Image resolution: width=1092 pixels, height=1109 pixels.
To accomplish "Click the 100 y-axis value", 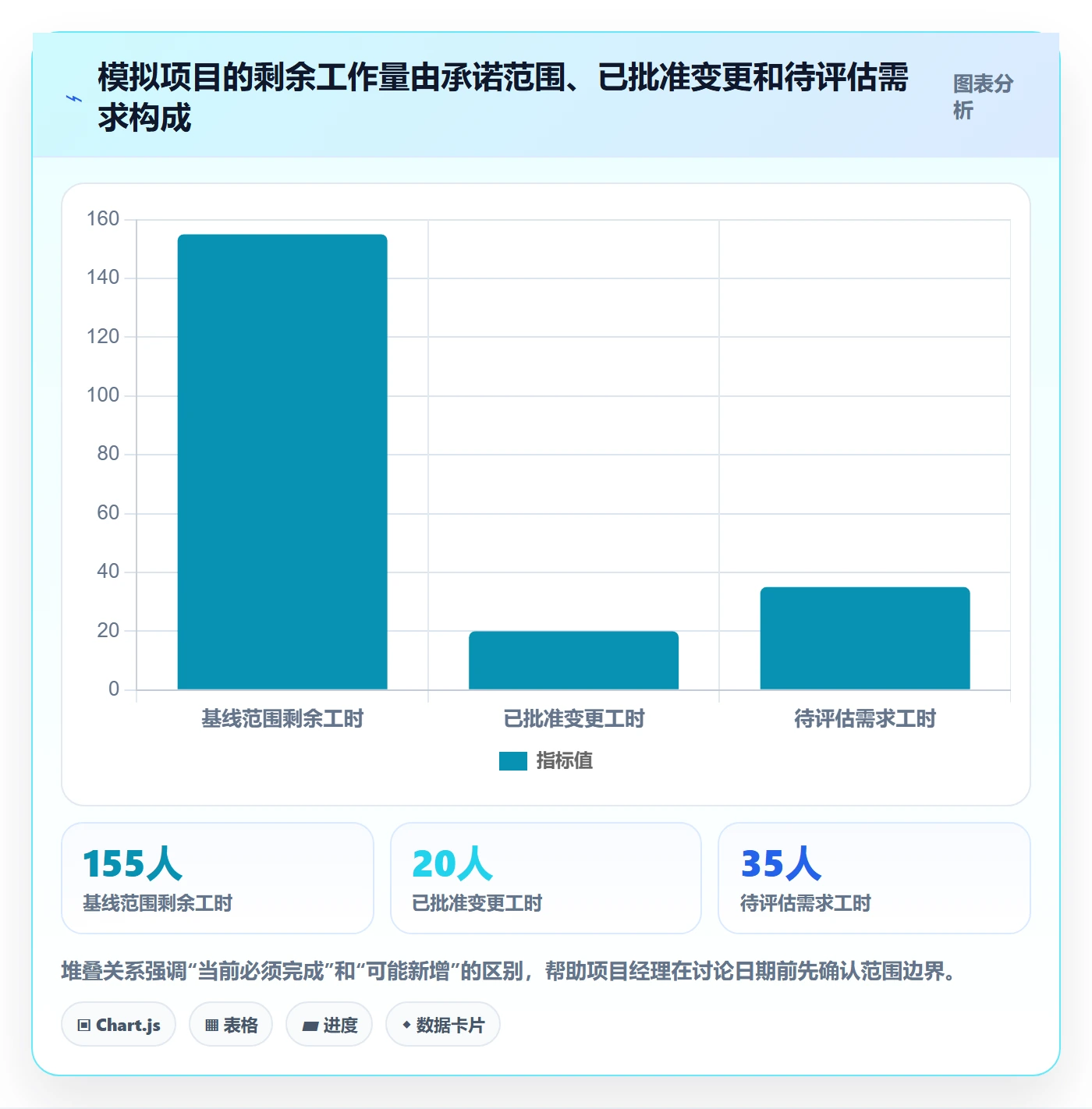I will pyautogui.click(x=103, y=395).
